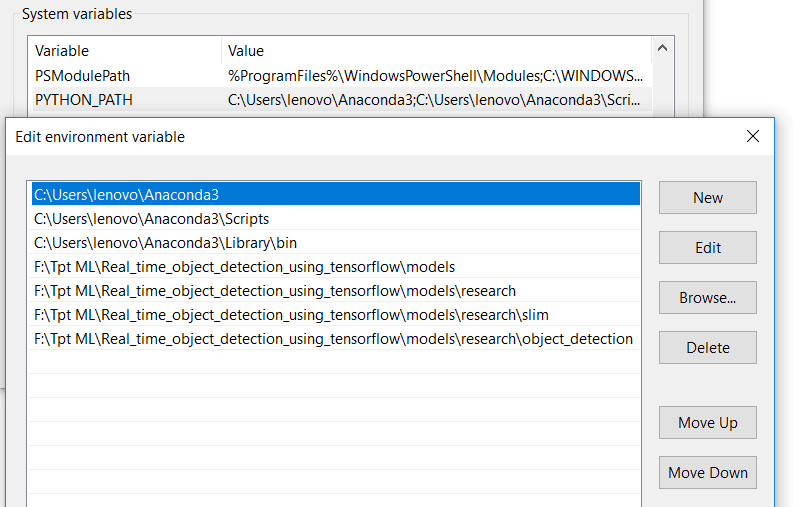Image resolution: width=806 pixels, height=507 pixels.
Task: Select the path ending in \models
Action: click(336, 267)
